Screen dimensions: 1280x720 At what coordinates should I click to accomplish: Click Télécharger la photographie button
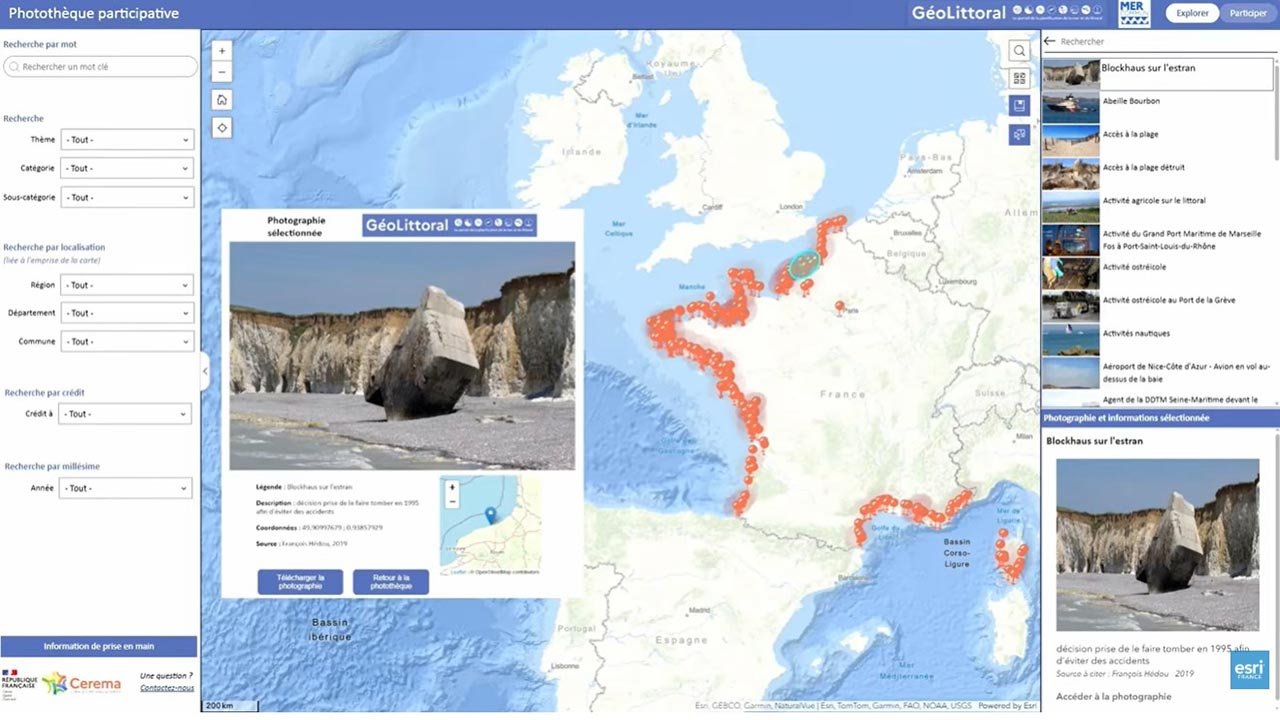tap(300, 582)
